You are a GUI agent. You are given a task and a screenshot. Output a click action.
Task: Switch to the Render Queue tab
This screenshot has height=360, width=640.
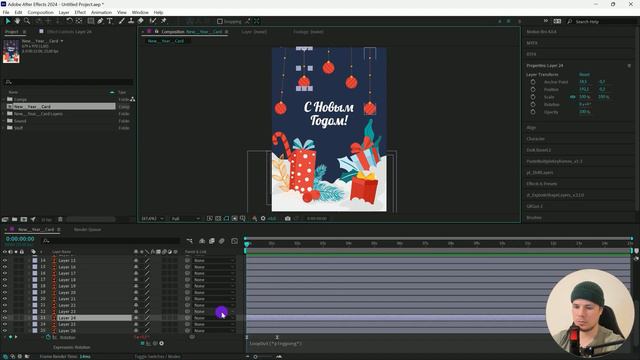point(87,229)
